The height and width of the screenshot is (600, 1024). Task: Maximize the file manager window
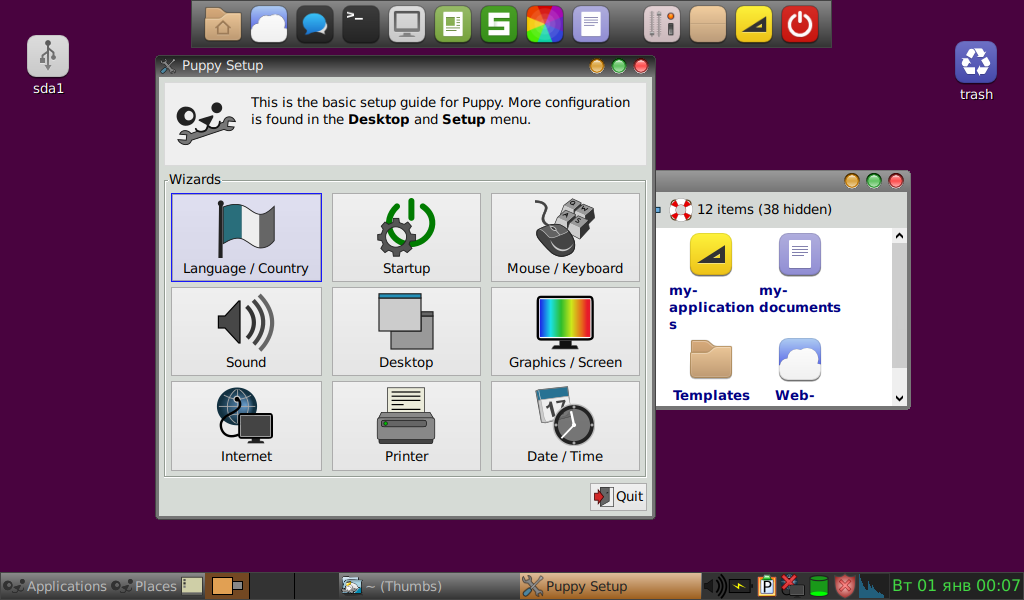(x=874, y=181)
